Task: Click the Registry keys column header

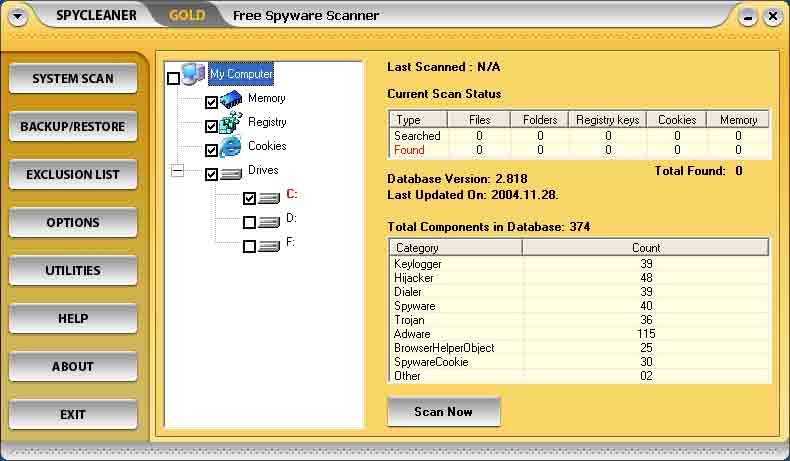Action: click(608, 120)
